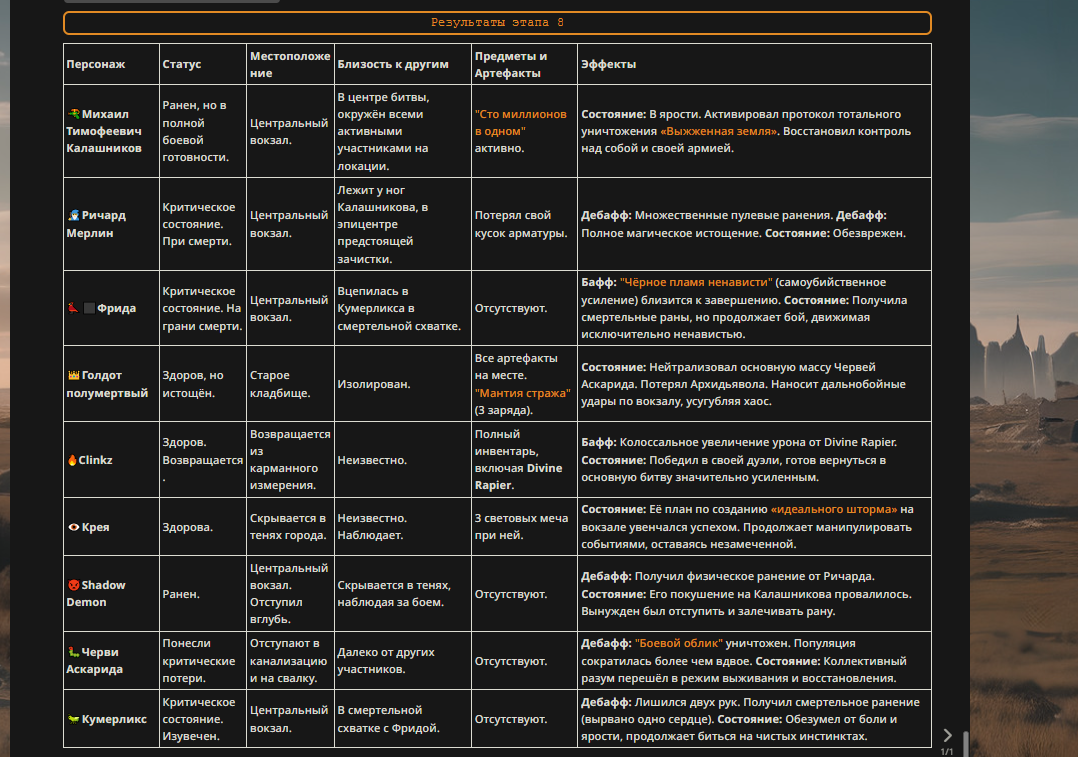This screenshot has height=757, width=1078.
Task: Click the Персонаж column header
Action: (x=96, y=64)
